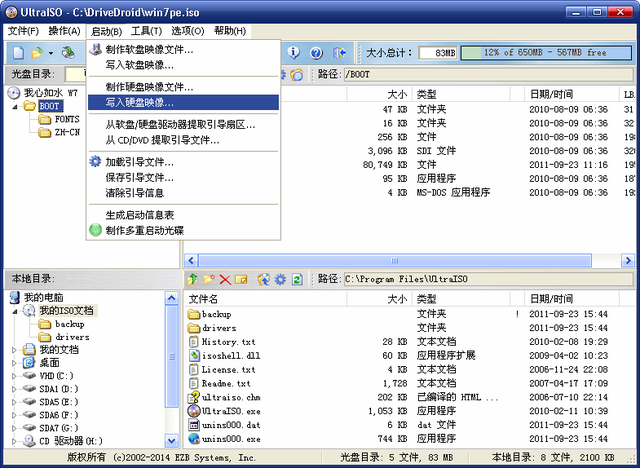Click the Exit toolbar icon
Viewport: 640px width, 468px height.
[x=340, y=53]
